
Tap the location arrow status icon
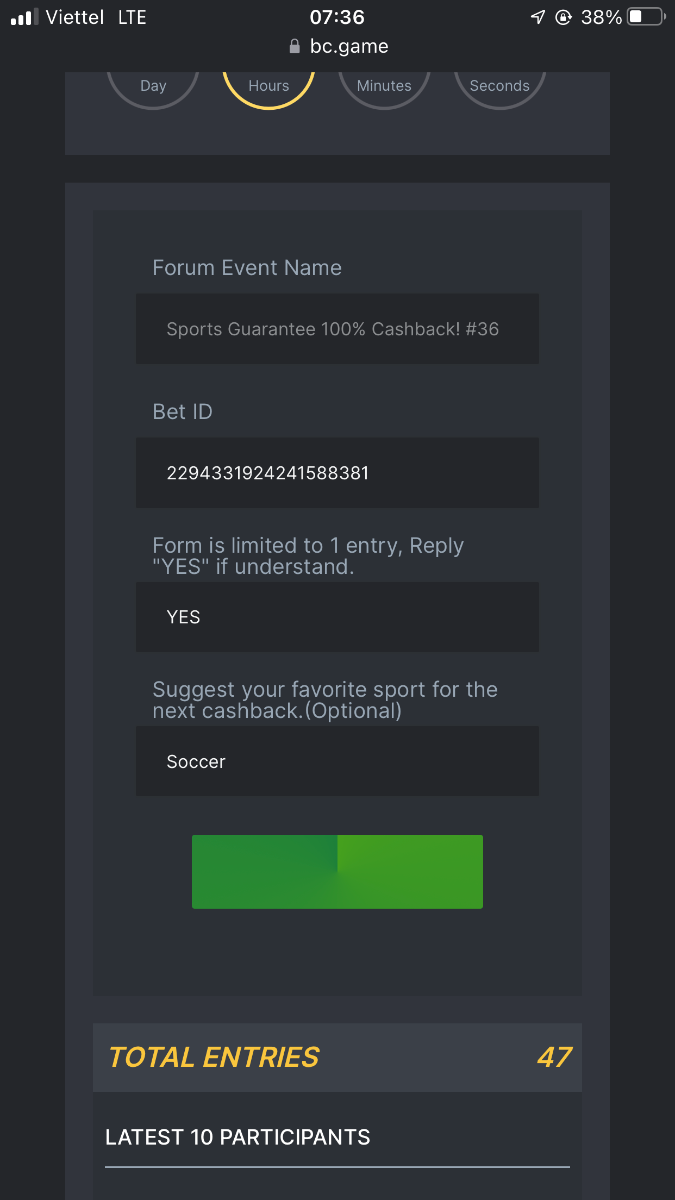[x=538, y=17]
